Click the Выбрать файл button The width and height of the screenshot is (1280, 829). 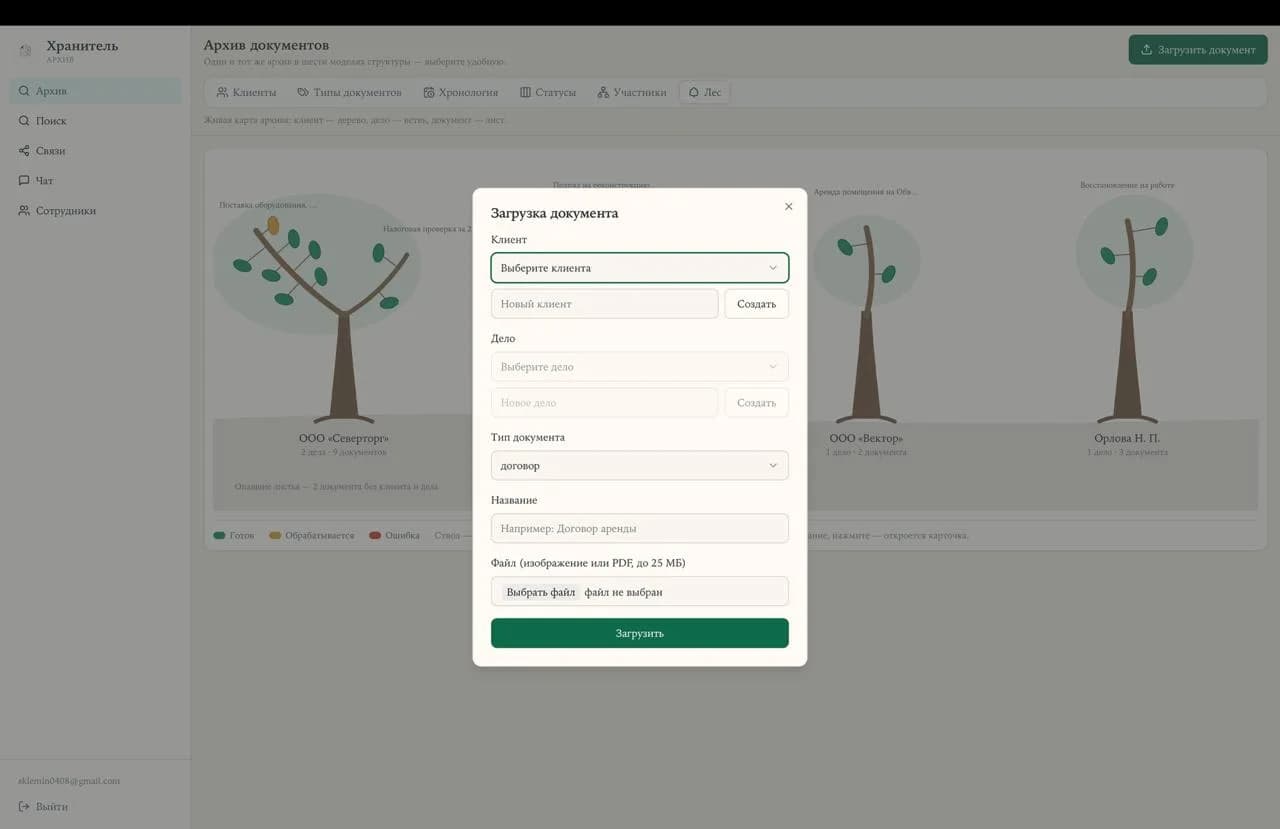tap(541, 592)
